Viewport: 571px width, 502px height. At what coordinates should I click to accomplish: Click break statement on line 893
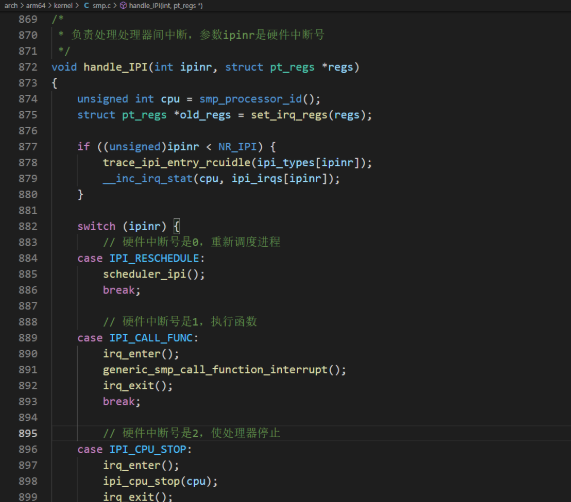pos(119,401)
